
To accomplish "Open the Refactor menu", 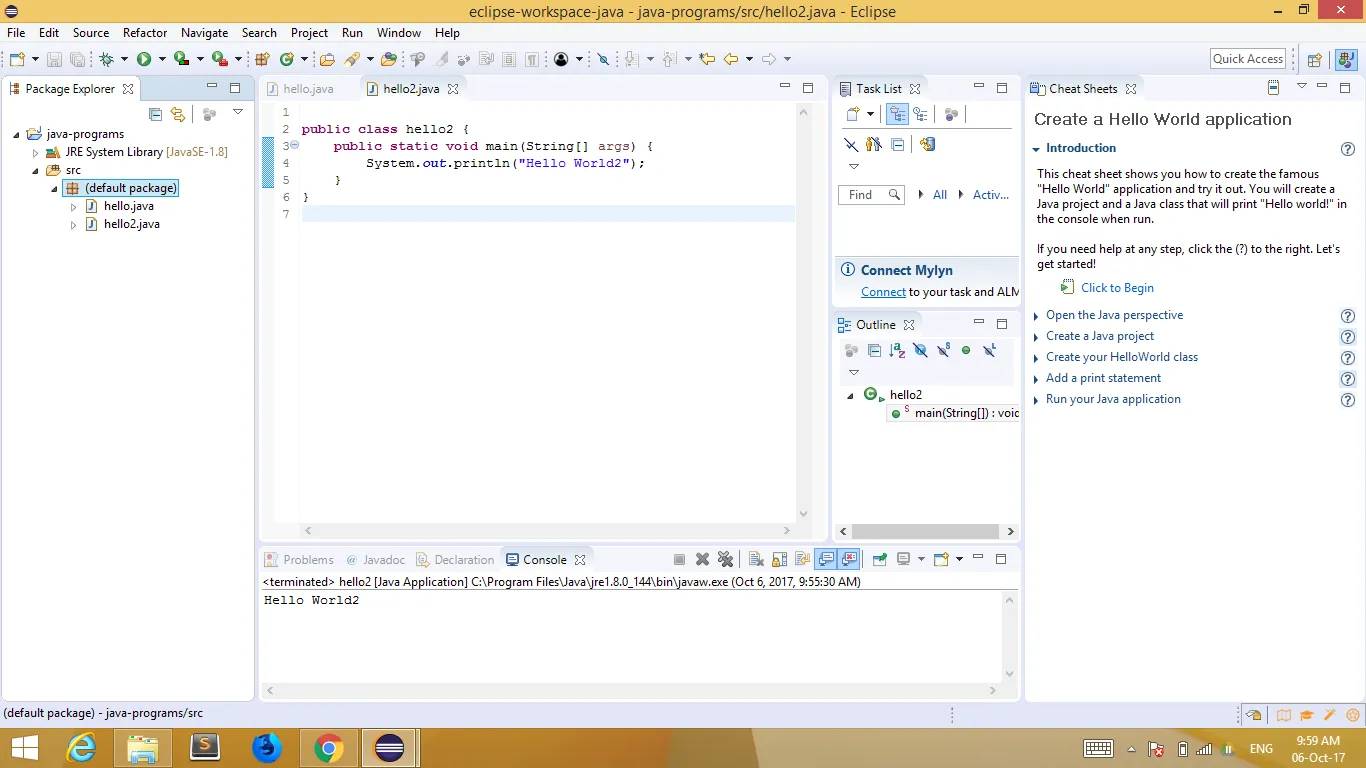I will [145, 33].
